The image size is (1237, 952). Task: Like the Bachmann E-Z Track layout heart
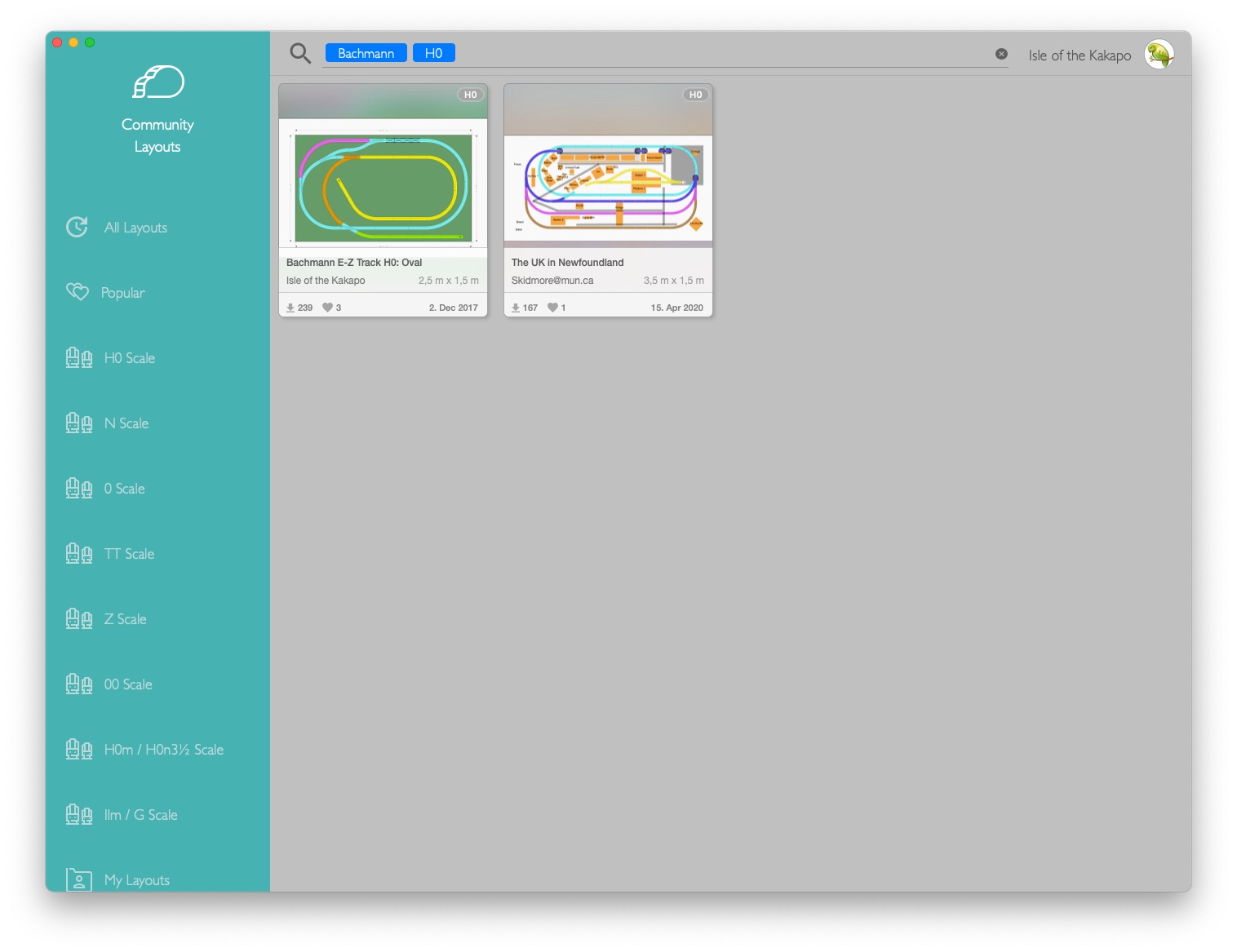click(x=327, y=308)
